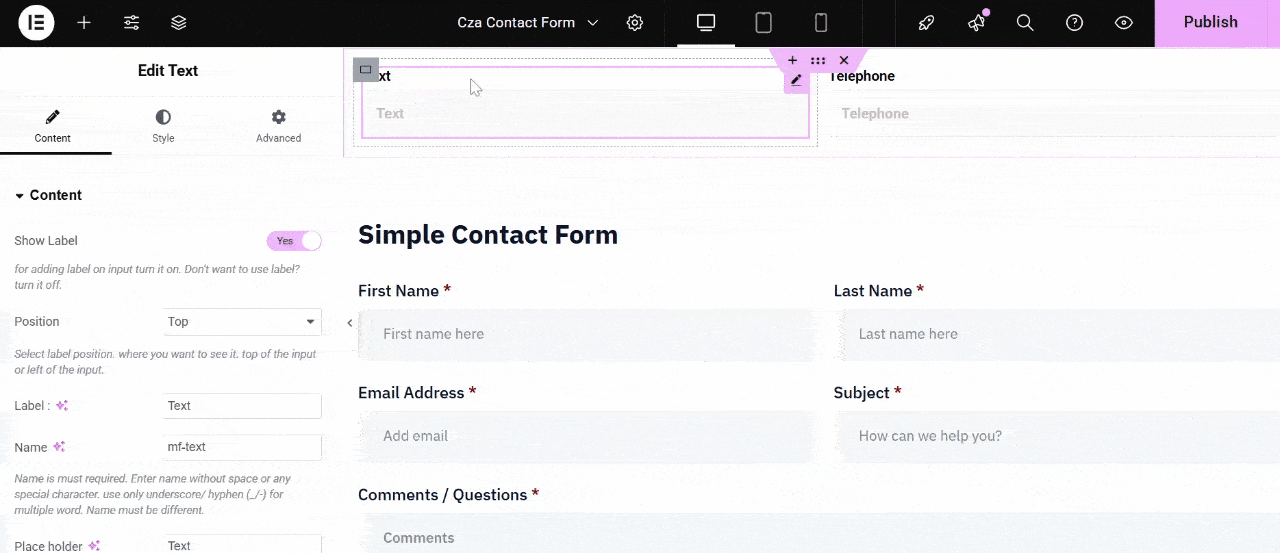Open the Elementor logo menu
Viewport: 1280px width, 553px height.
[x=37, y=23]
